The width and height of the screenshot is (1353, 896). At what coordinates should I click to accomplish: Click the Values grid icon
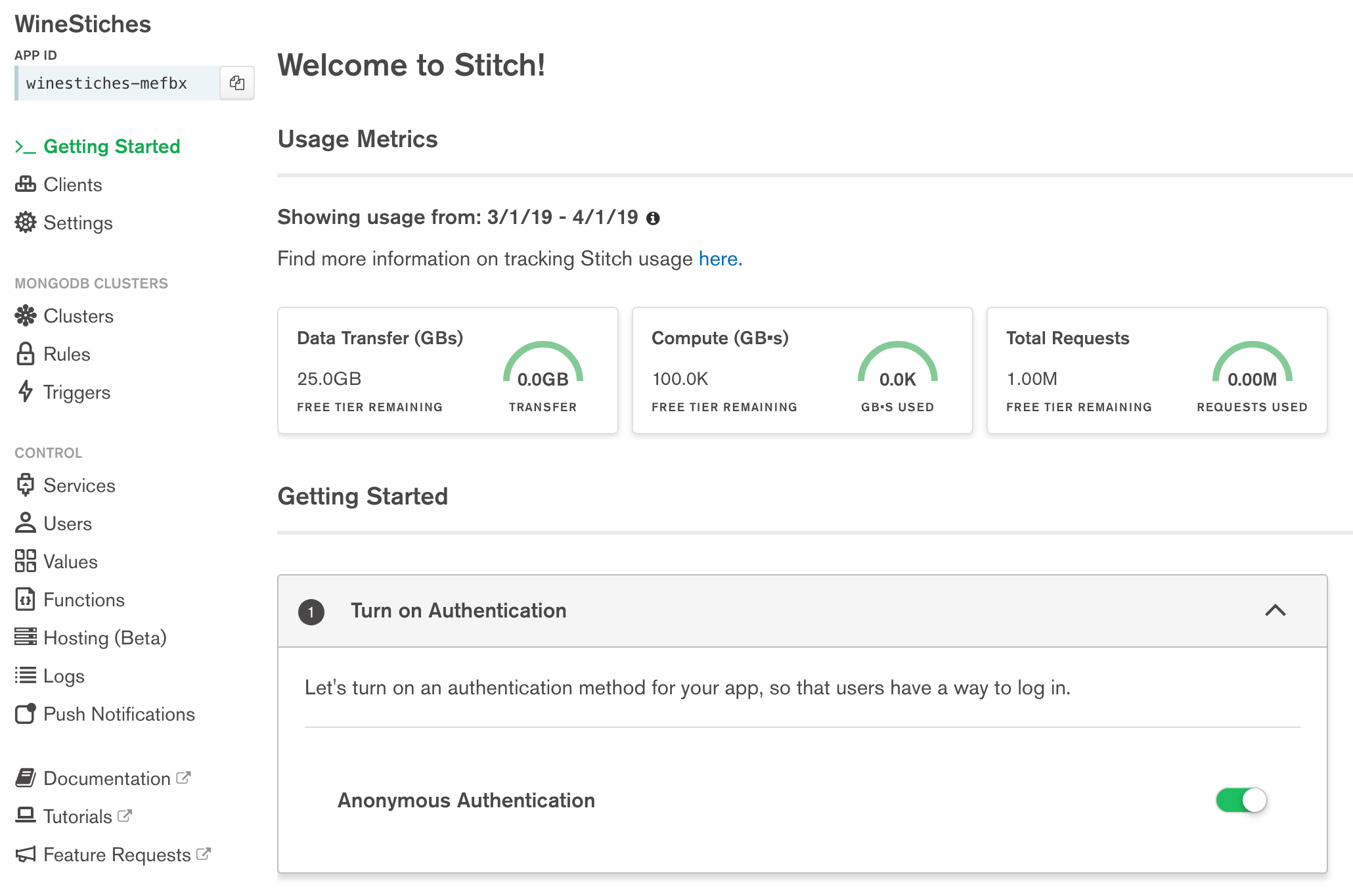(x=26, y=561)
